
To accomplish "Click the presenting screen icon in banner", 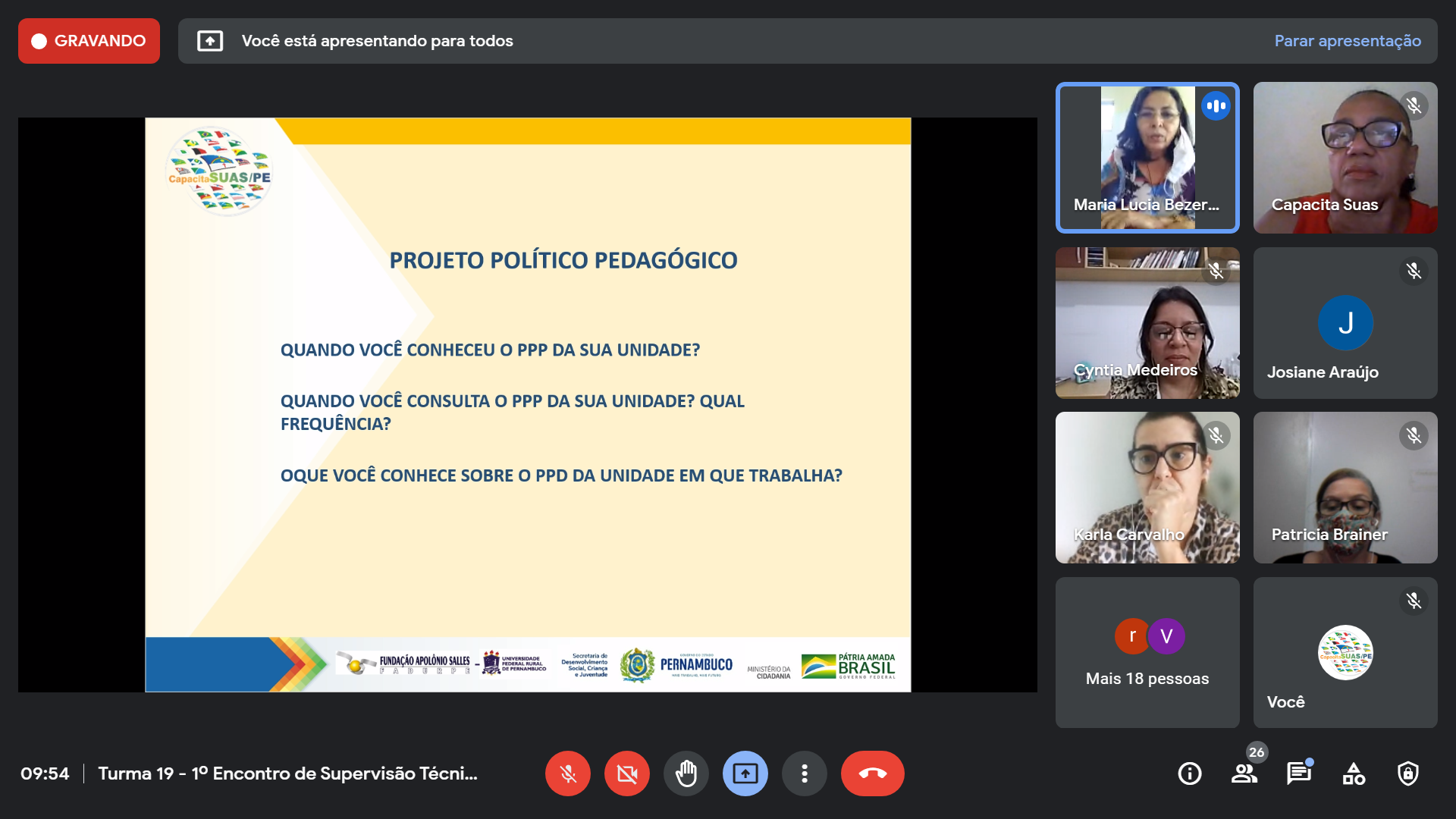I will [210, 41].
